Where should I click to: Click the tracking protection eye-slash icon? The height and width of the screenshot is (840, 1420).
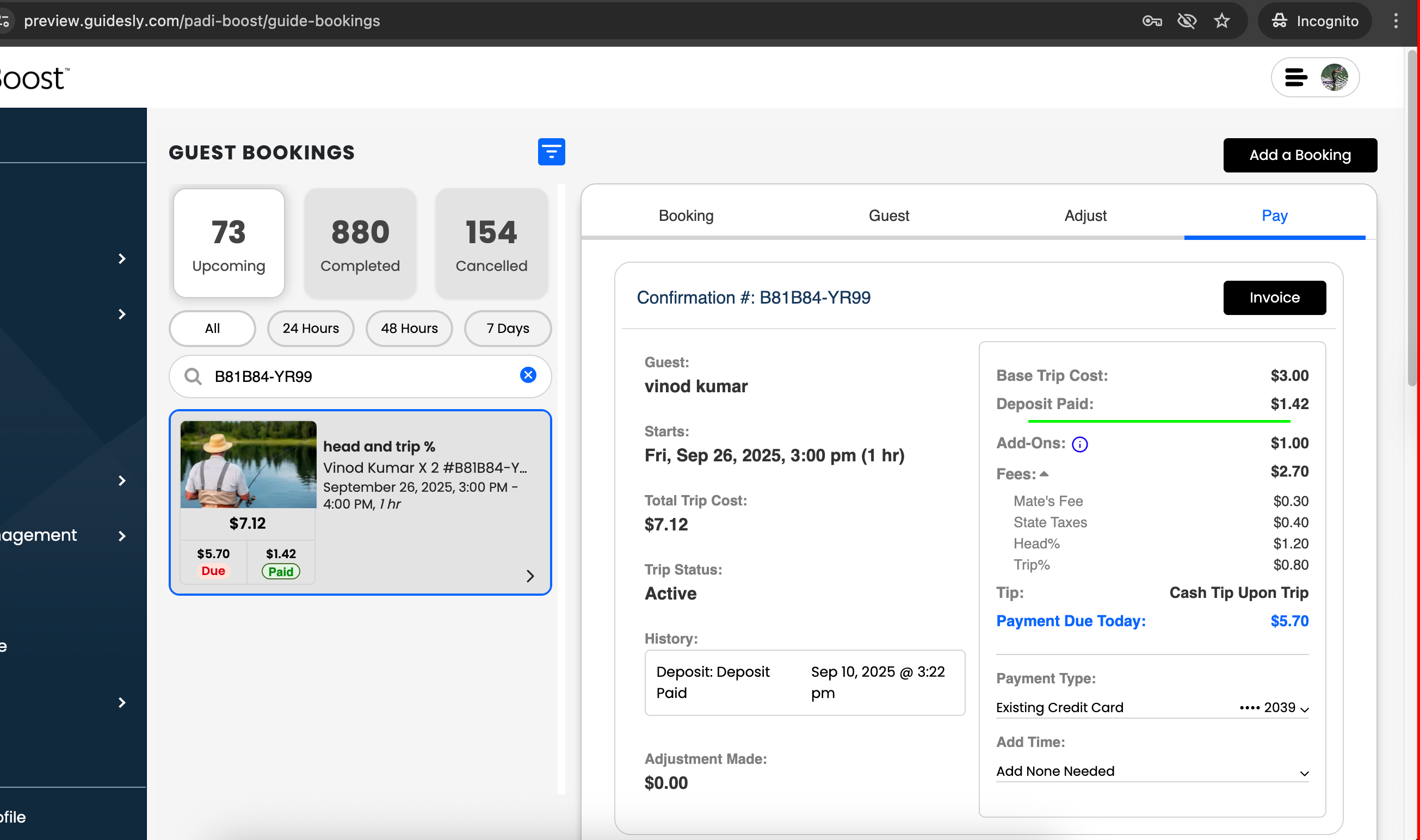pos(1186,21)
